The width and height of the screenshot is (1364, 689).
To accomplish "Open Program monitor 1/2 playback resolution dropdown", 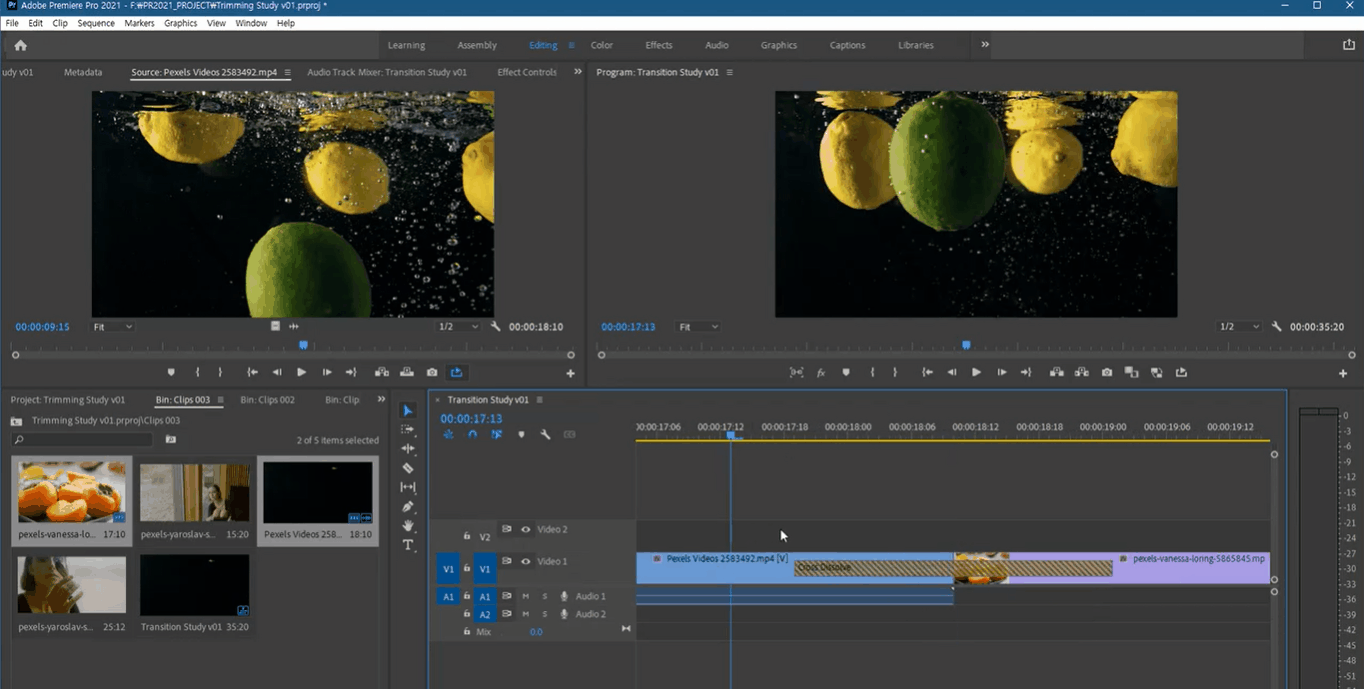I will [x=1238, y=327].
